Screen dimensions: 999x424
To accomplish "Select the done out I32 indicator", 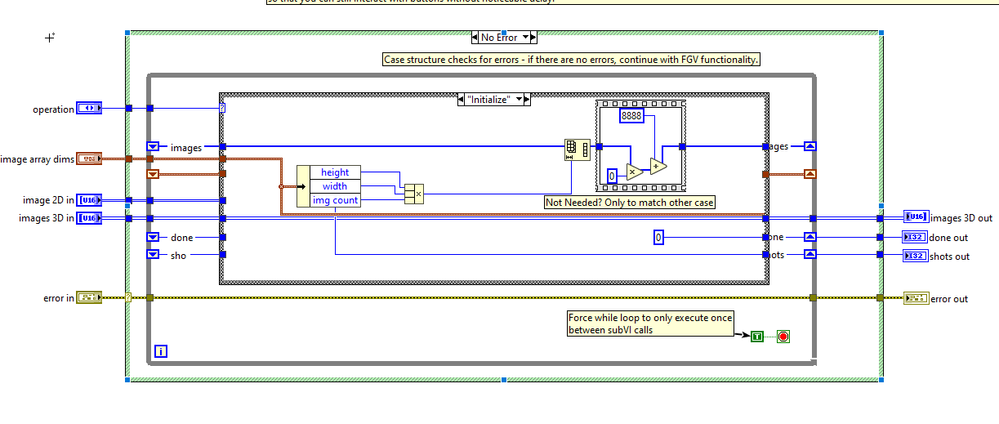I will point(916,237).
